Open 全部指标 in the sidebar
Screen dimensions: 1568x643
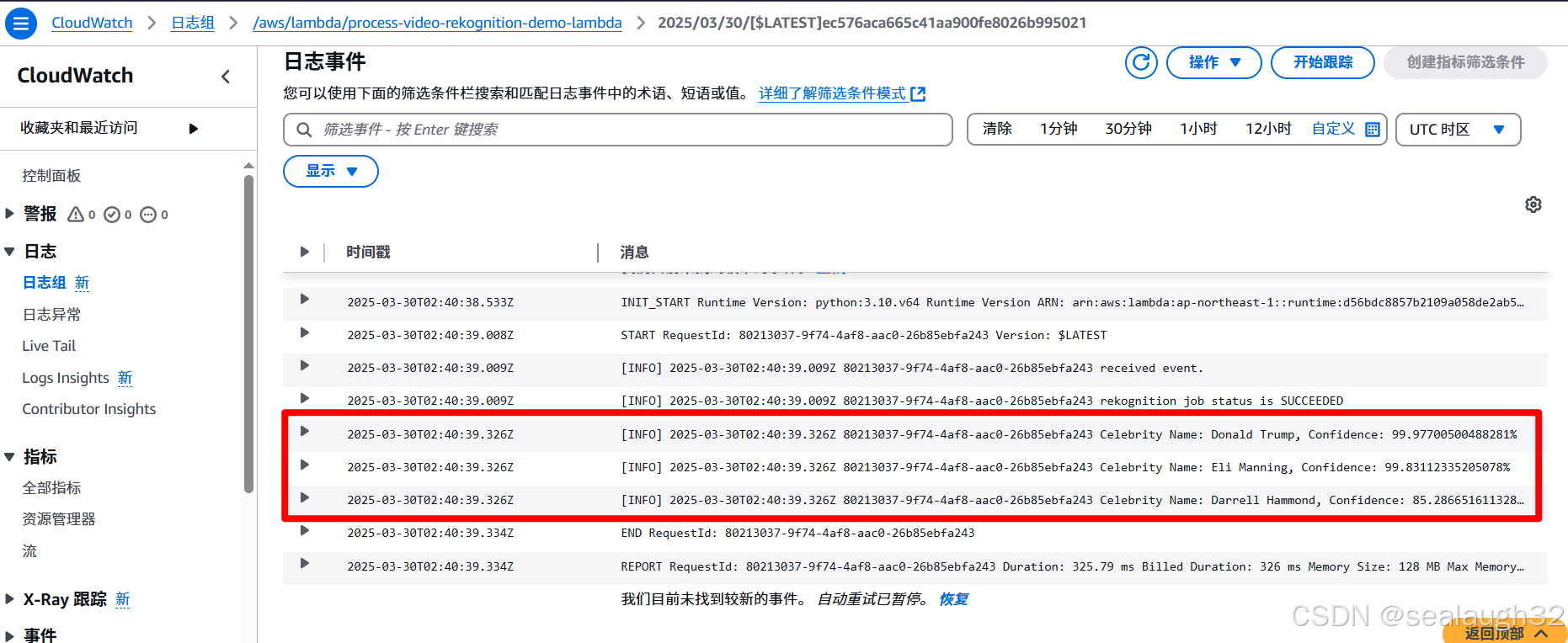click(x=51, y=488)
